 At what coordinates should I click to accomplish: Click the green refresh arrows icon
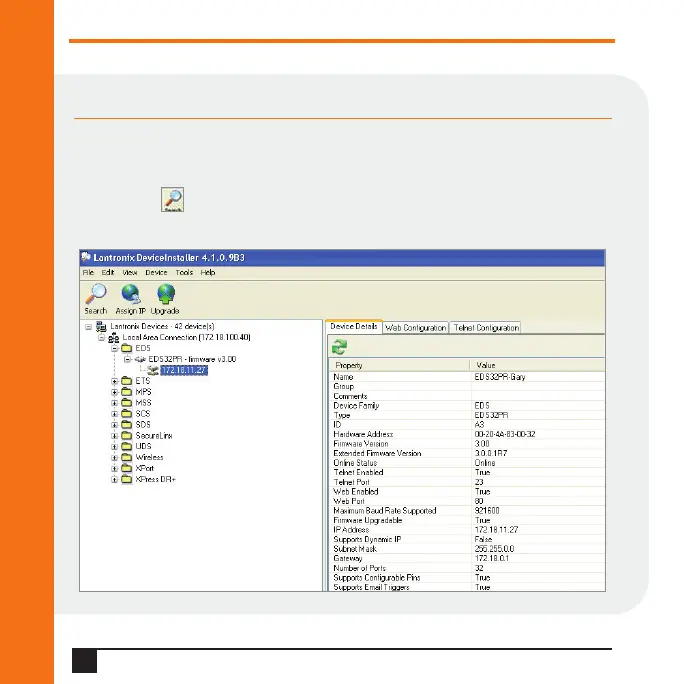(x=339, y=347)
